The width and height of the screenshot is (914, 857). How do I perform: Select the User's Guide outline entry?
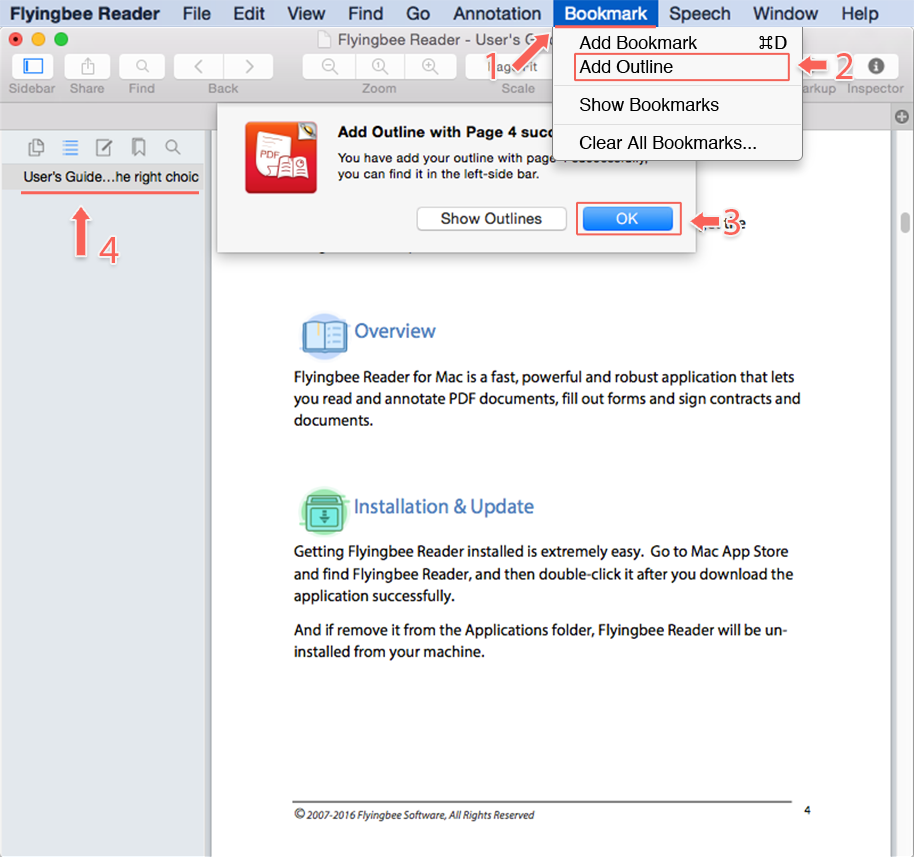click(x=110, y=177)
